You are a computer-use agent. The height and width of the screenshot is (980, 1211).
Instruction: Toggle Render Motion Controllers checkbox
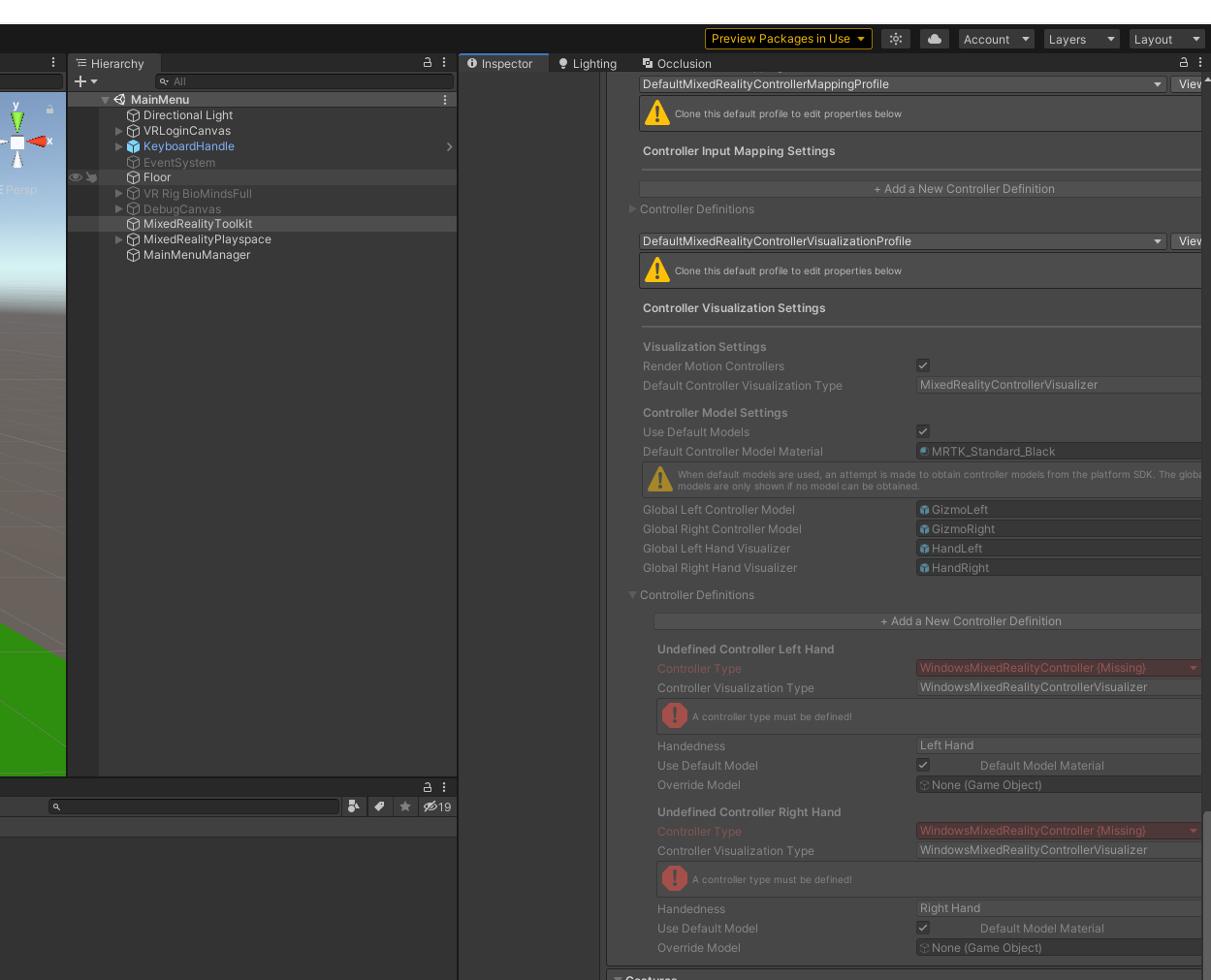(x=923, y=365)
